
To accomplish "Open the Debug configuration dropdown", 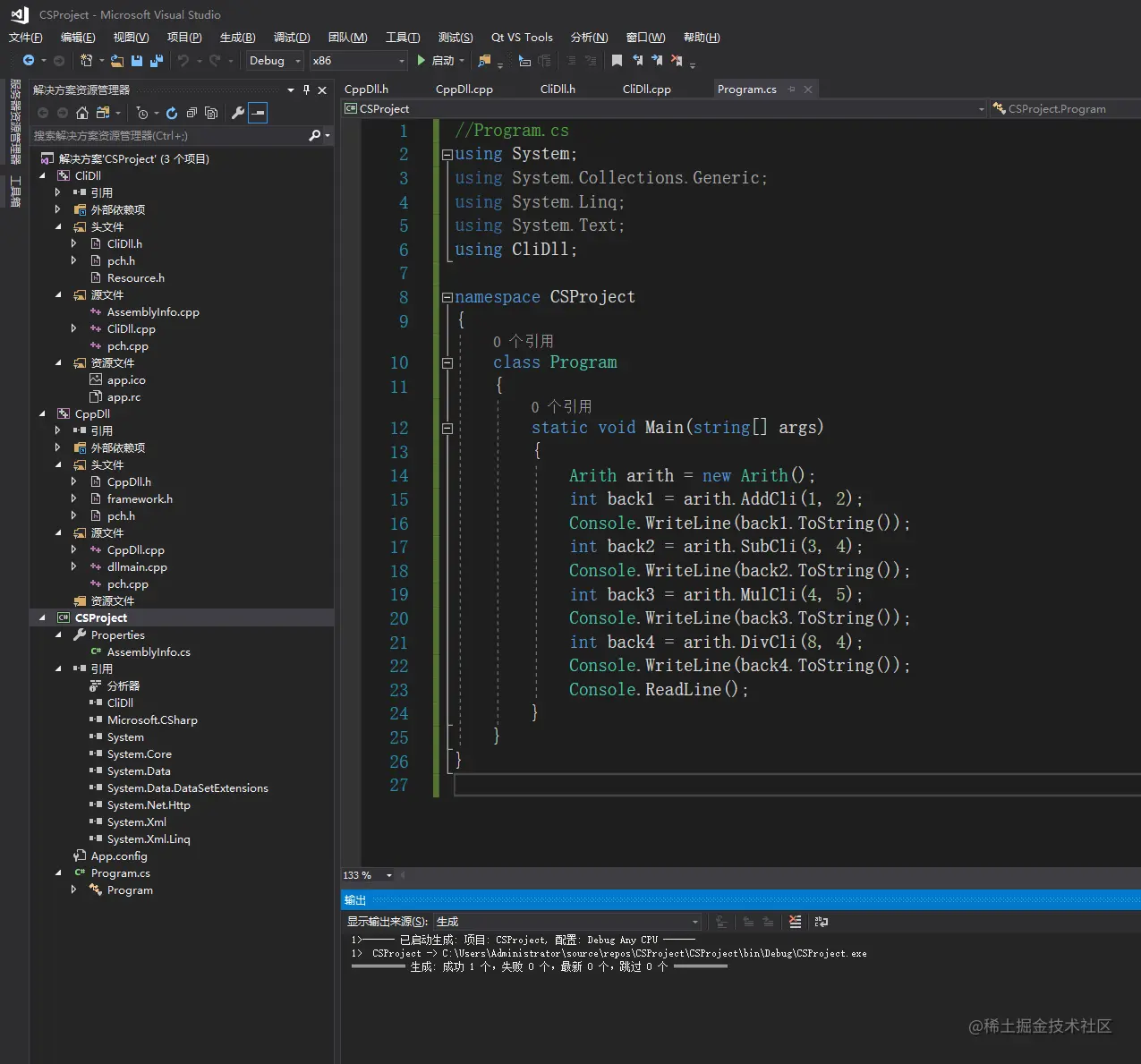I will coord(275,61).
